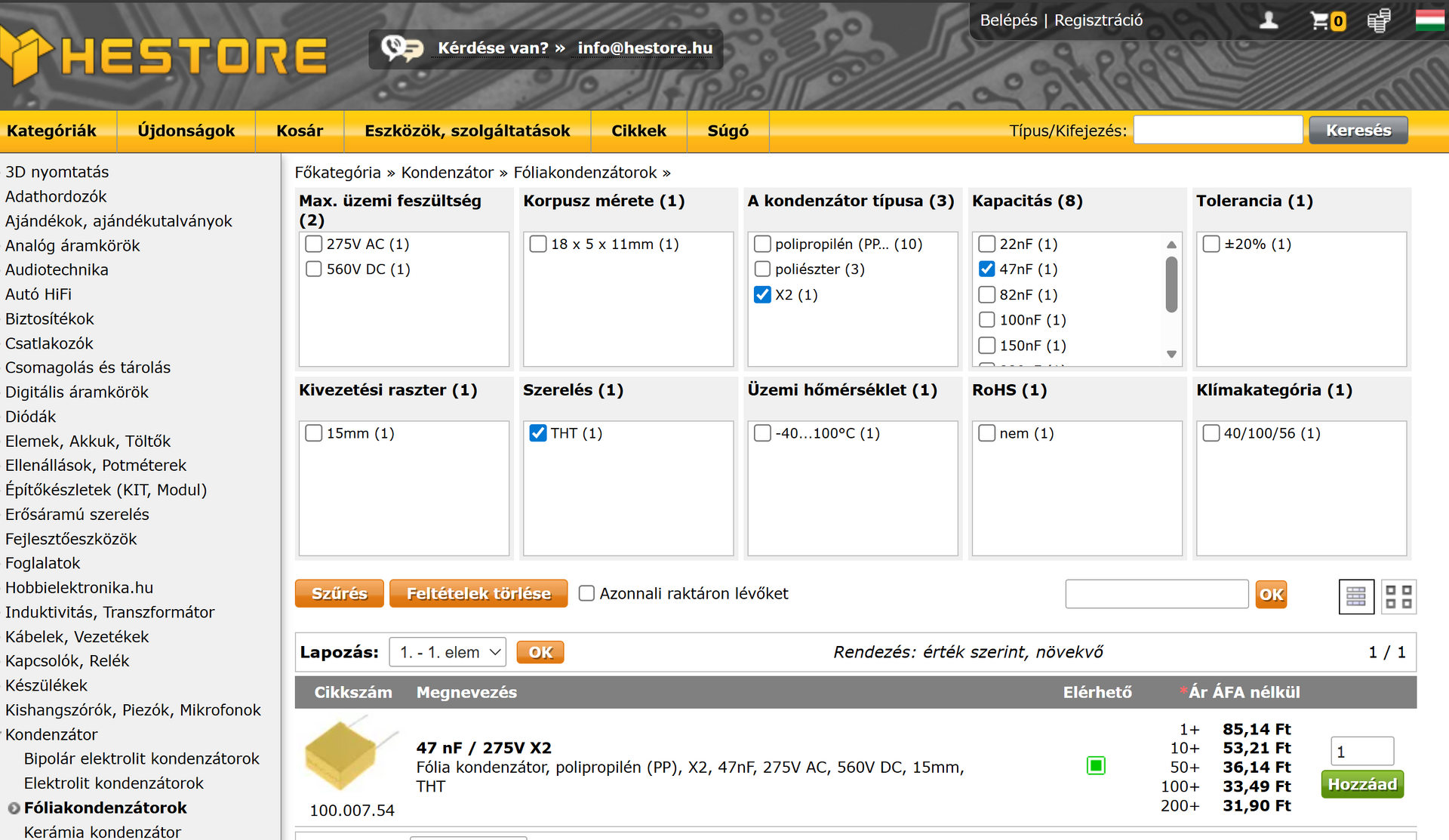This screenshot has height=840, width=1449.
Task: Click the speech bubble question icon
Action: 401,48
